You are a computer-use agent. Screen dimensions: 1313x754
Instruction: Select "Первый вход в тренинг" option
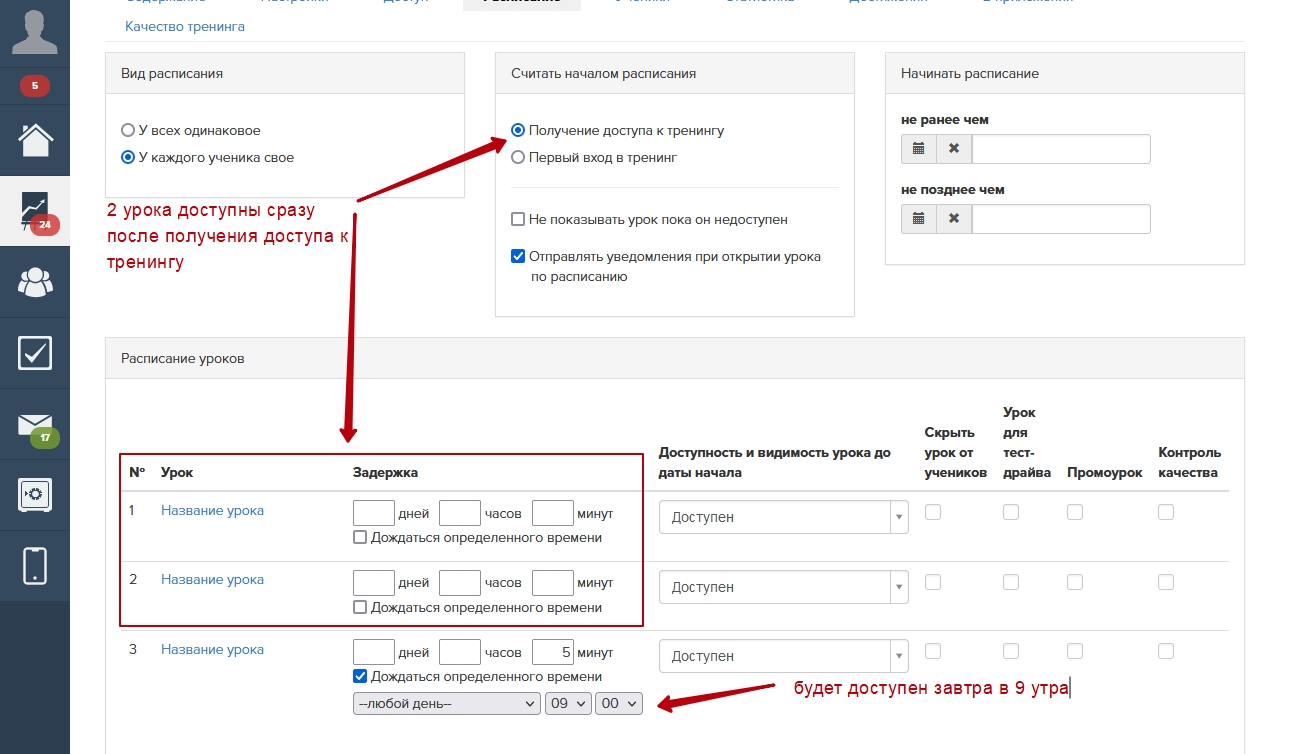(518, 157)
